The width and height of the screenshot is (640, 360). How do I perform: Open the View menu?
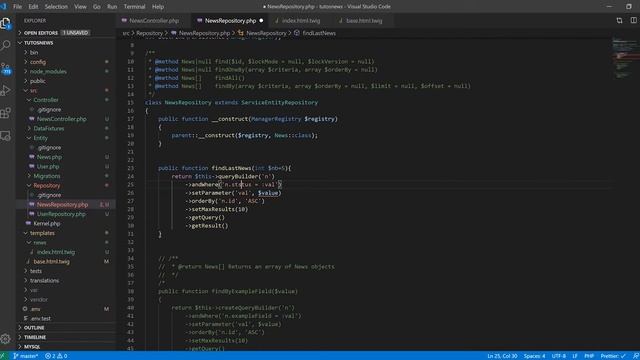[x=80, y=7]
